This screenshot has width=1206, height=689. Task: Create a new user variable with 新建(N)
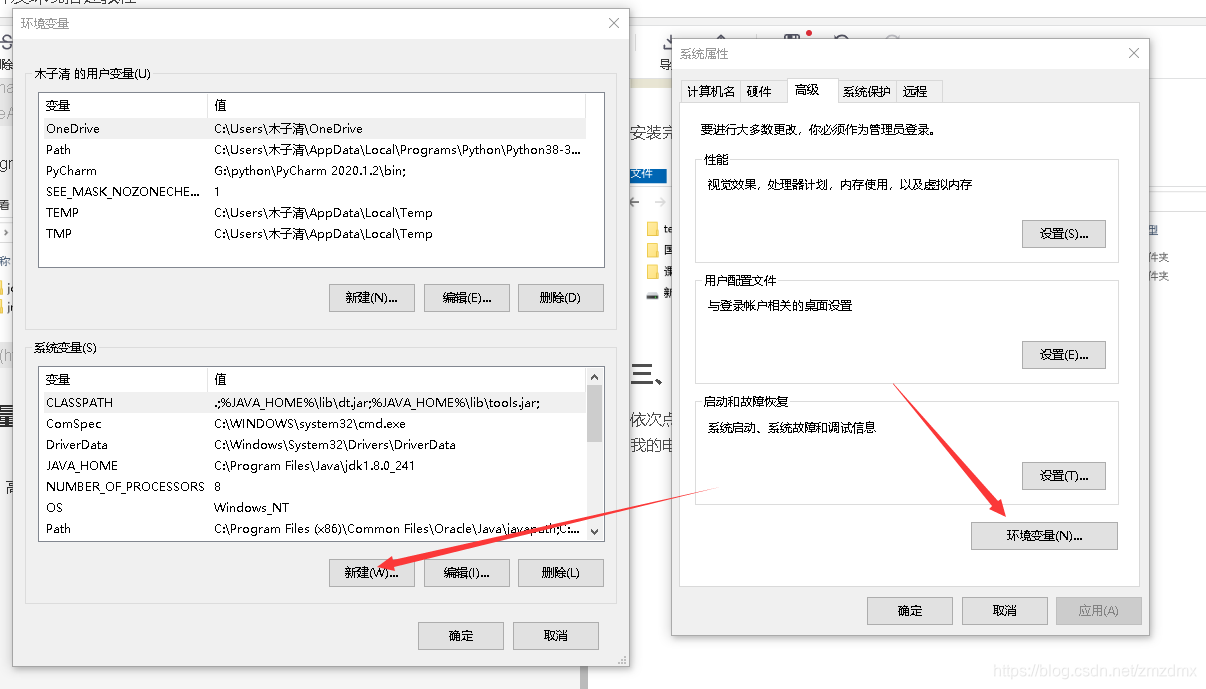coord(371,297)
